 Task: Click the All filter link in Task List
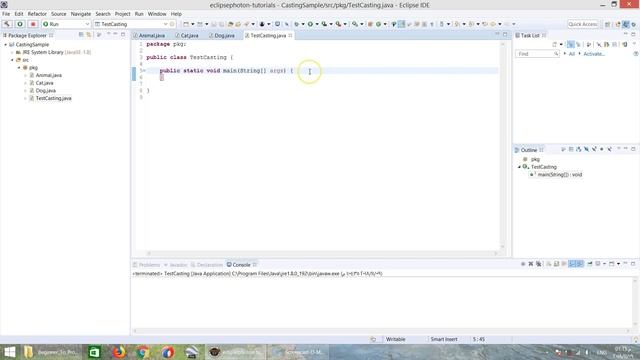pos(571,54)
